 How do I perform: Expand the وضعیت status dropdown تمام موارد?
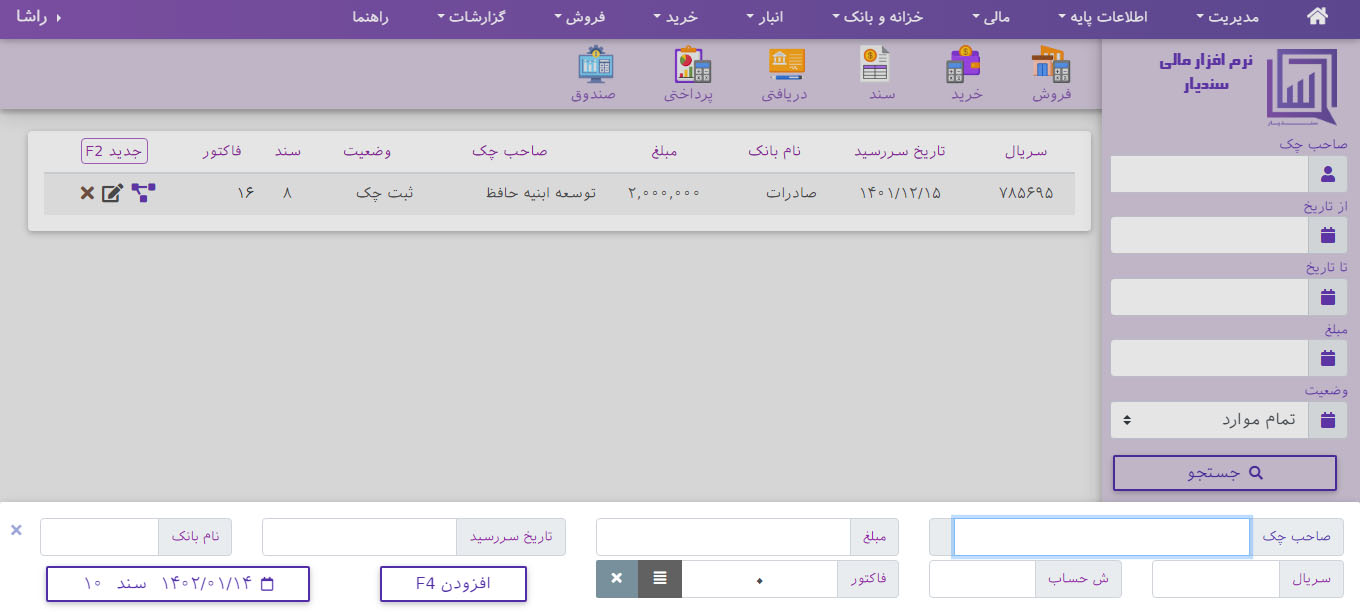click(1208, 420)
